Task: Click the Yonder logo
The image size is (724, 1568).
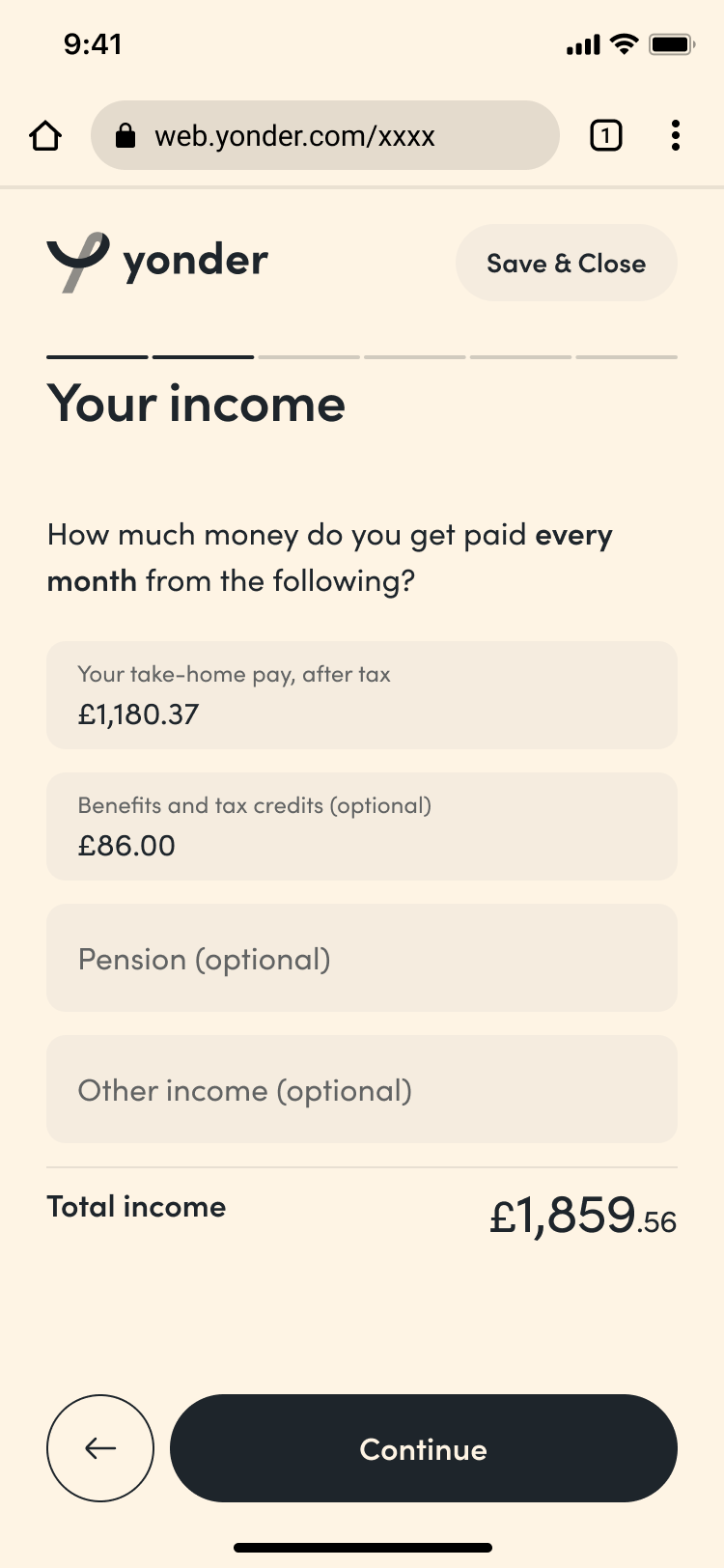Action: coord(158,262)
